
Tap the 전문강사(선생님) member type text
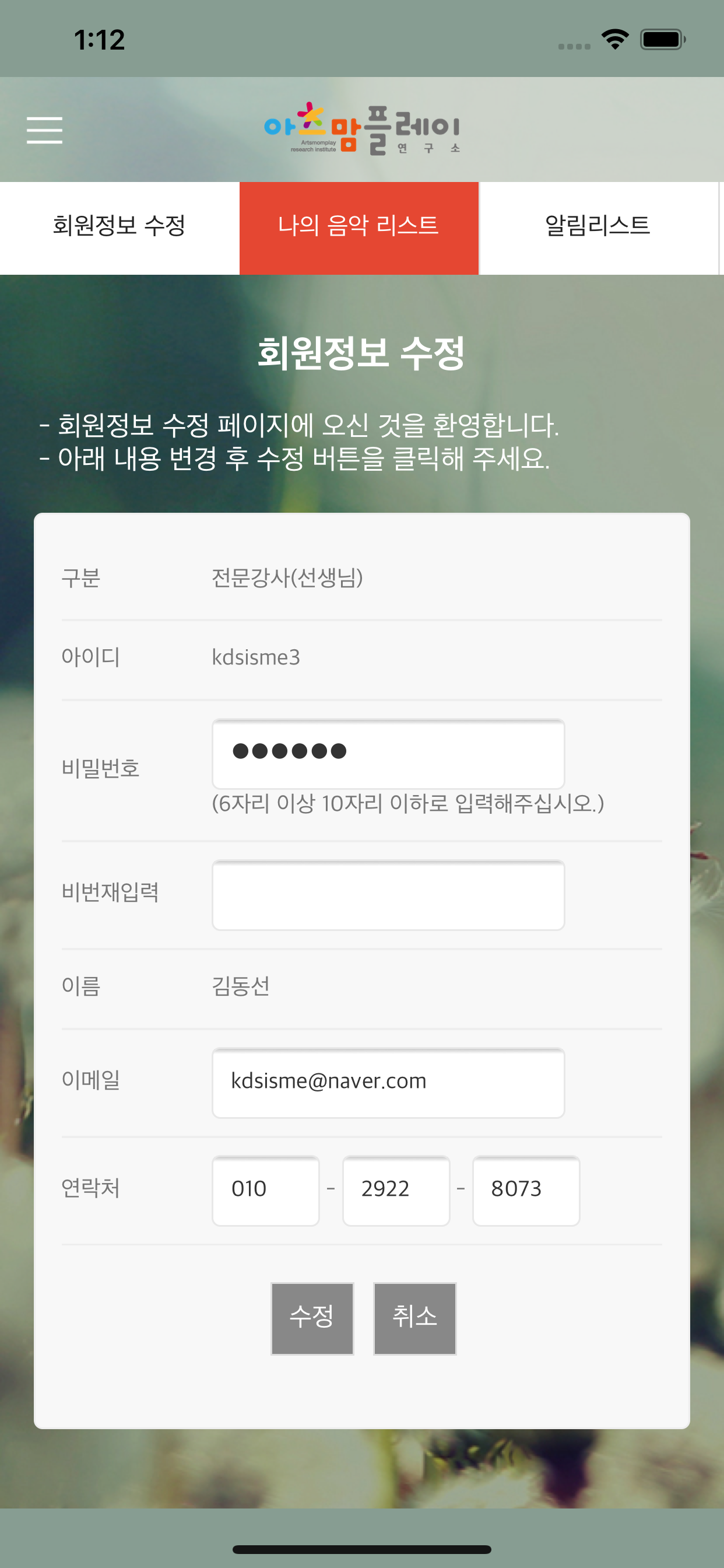[x=287, y=577]
